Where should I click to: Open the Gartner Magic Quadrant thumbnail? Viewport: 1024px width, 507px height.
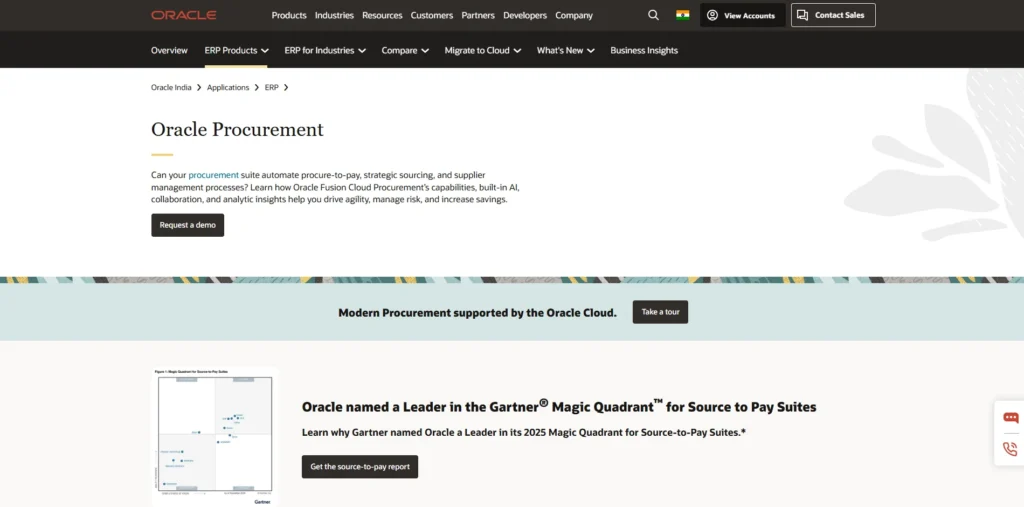[214, 436]
